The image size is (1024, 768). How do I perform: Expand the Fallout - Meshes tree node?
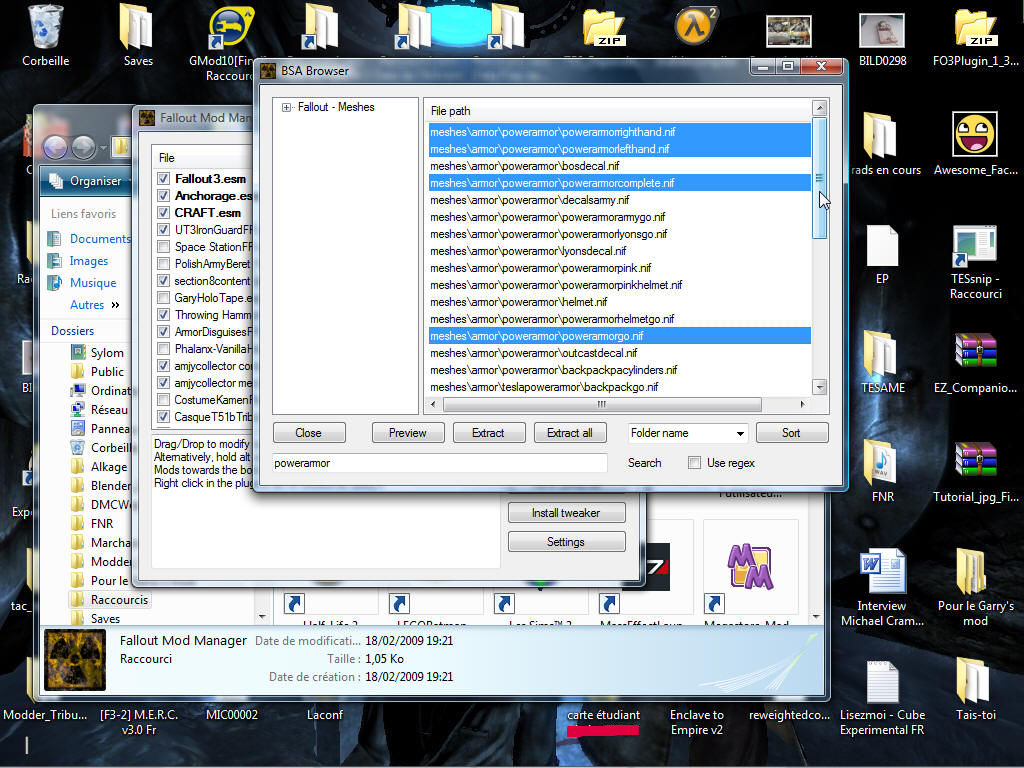[x=286, y=107]
